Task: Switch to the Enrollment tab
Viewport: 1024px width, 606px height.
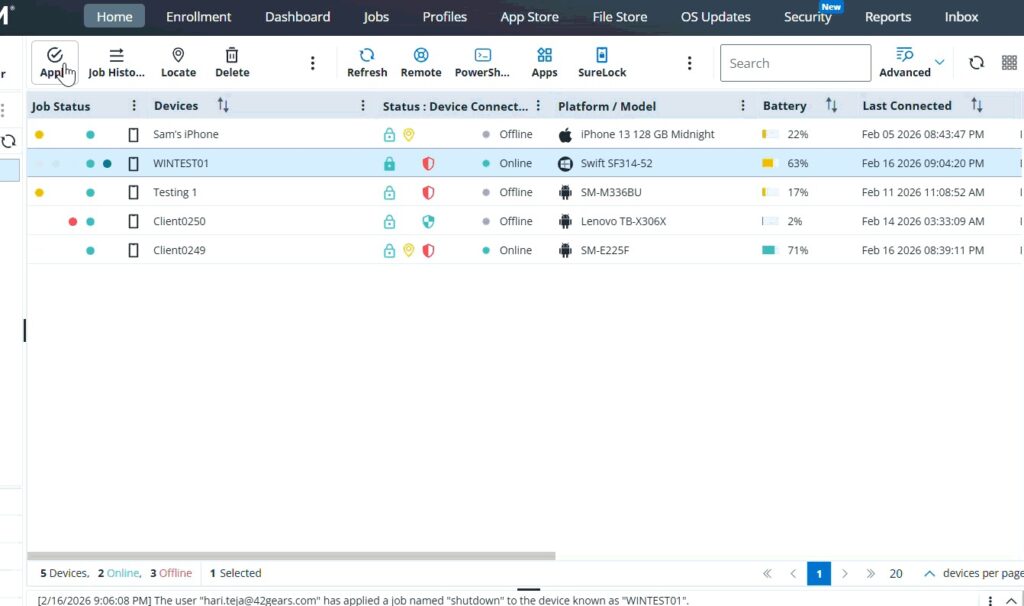Action: pyautogui.click(x=198, y=17)
